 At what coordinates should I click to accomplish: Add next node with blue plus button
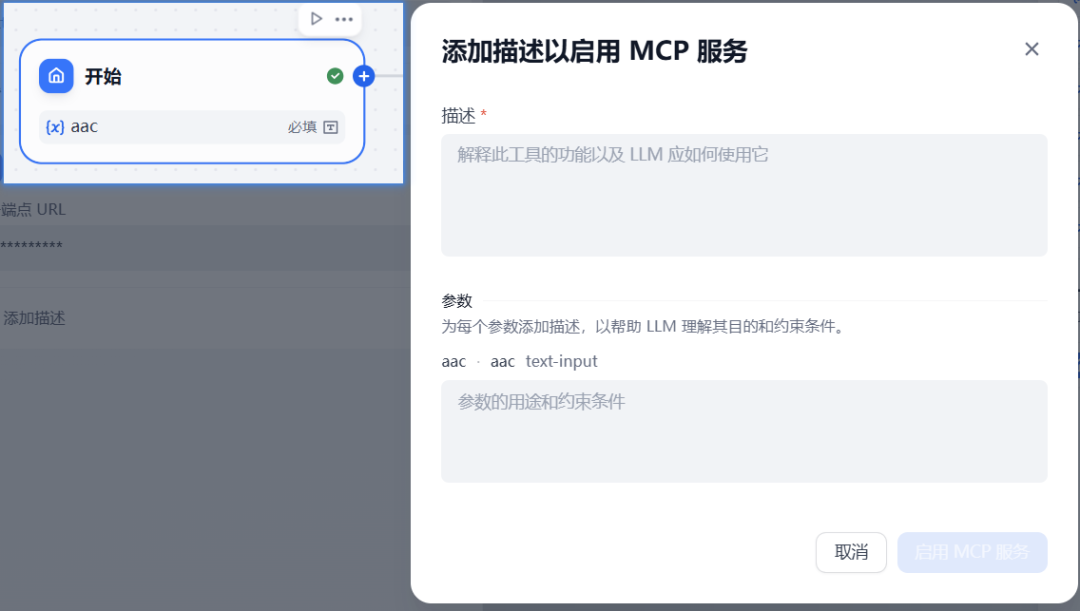pos(364,76)
